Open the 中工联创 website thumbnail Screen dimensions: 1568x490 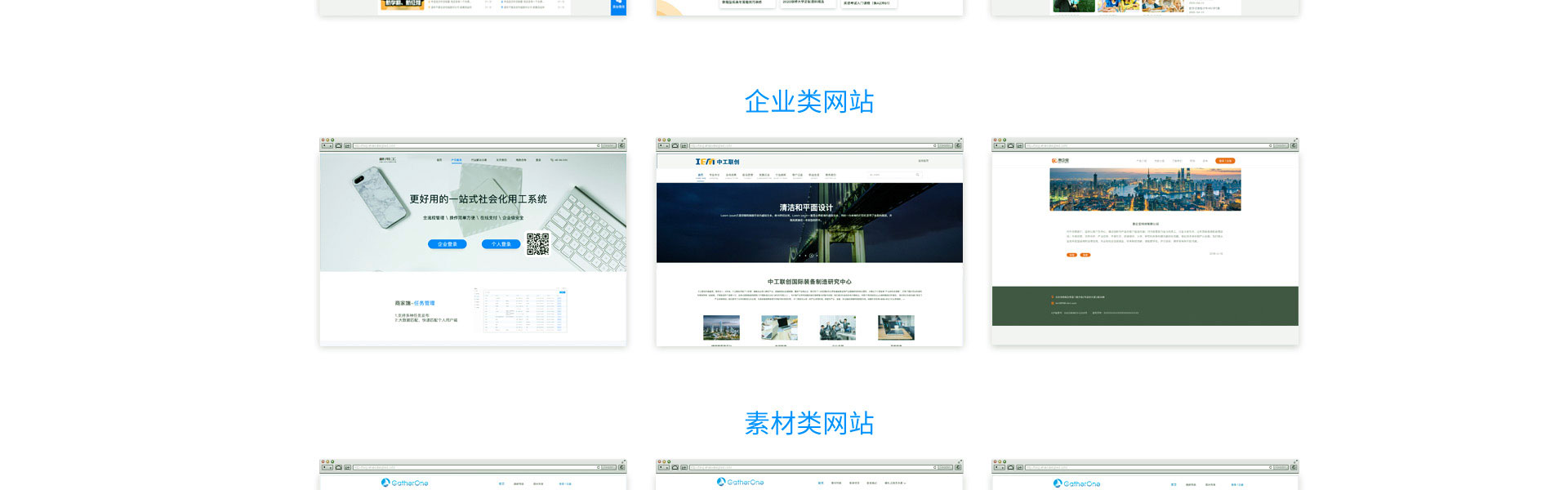(x=809, y=242)
